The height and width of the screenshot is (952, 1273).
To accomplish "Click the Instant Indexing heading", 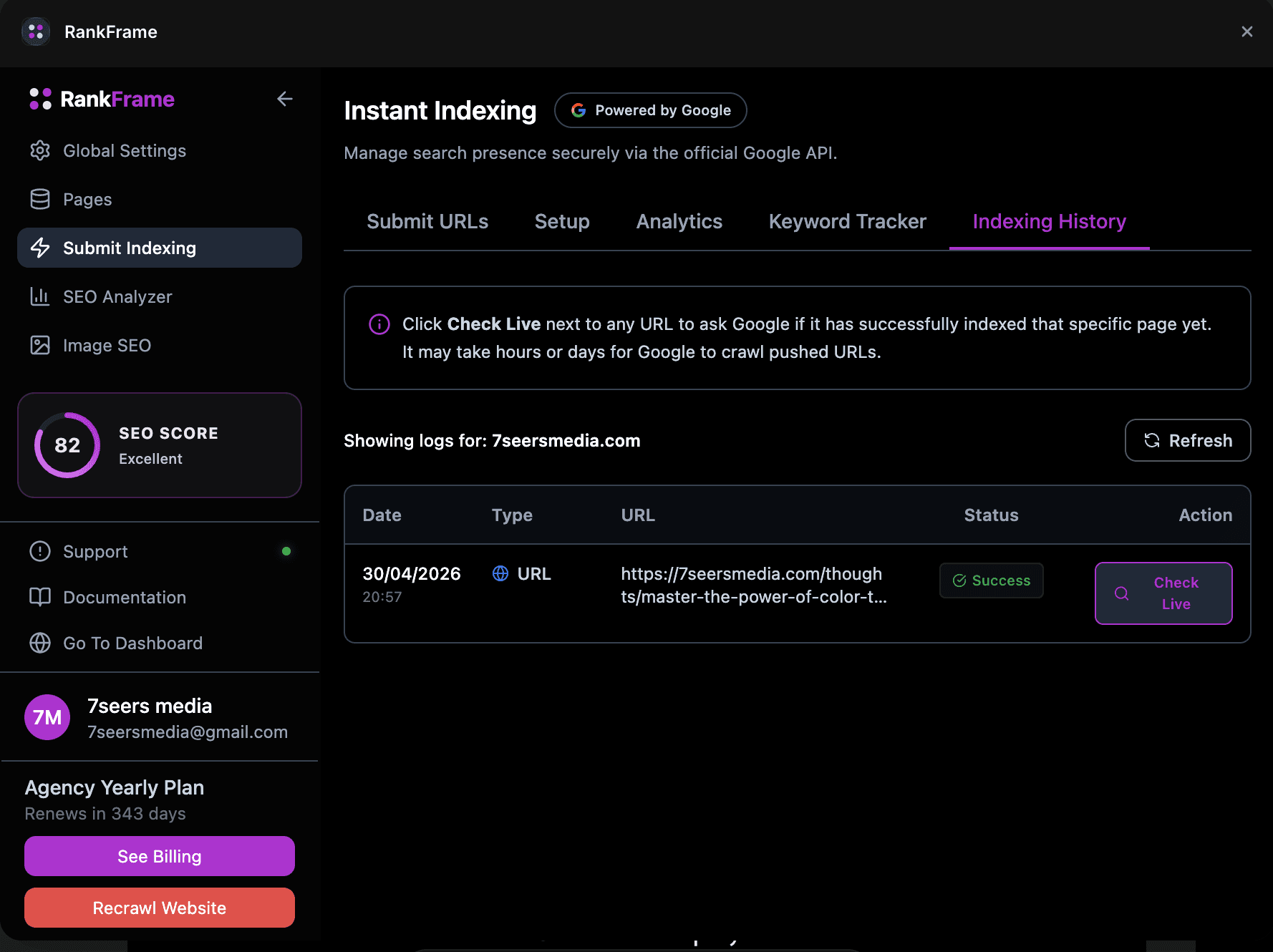I will (440, 110).
